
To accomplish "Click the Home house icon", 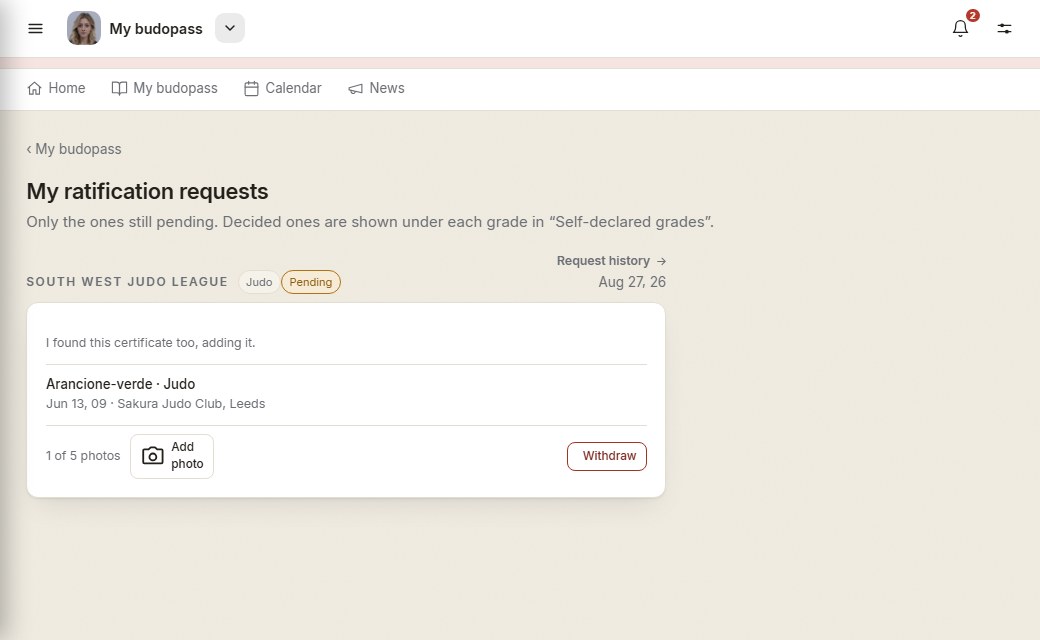I will point(34,88).
